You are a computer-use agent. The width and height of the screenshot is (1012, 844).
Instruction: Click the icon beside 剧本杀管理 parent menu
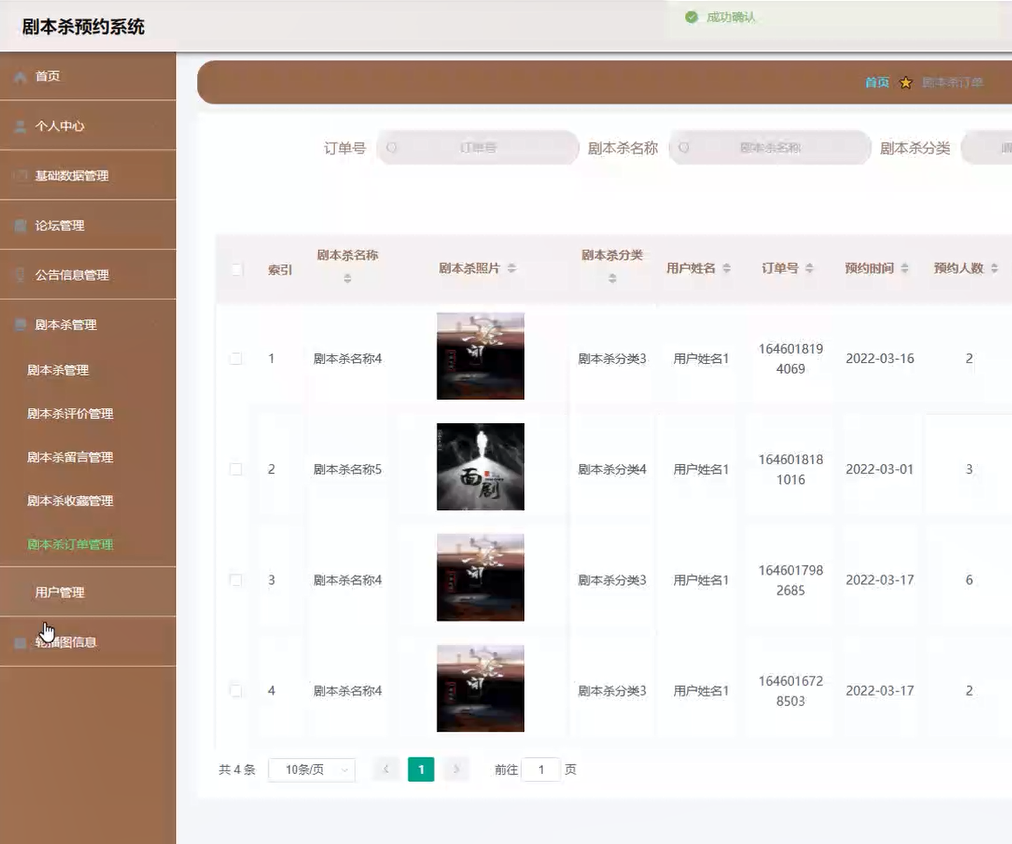[20, 325]
